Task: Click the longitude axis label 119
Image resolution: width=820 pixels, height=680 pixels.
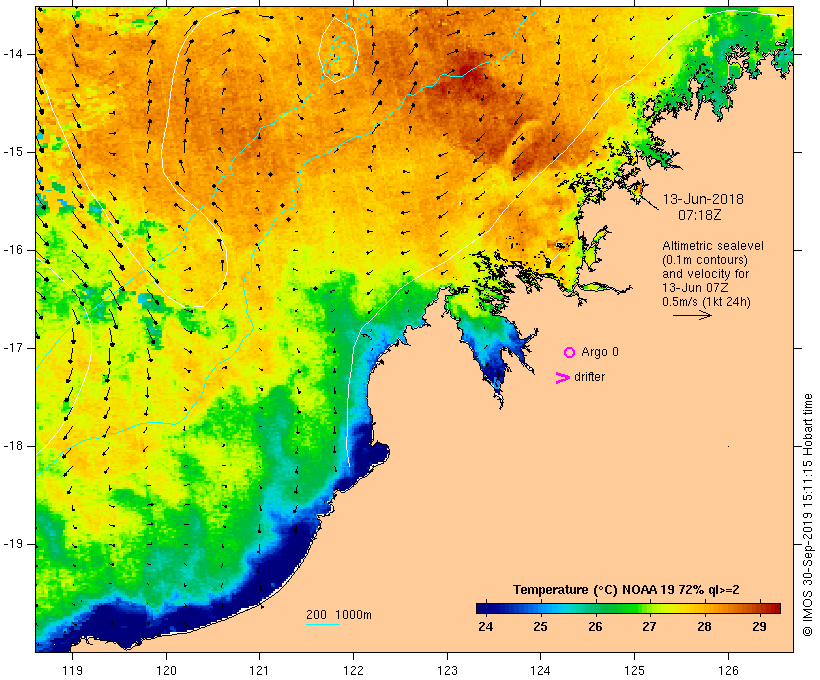Action: coord(72,670)
